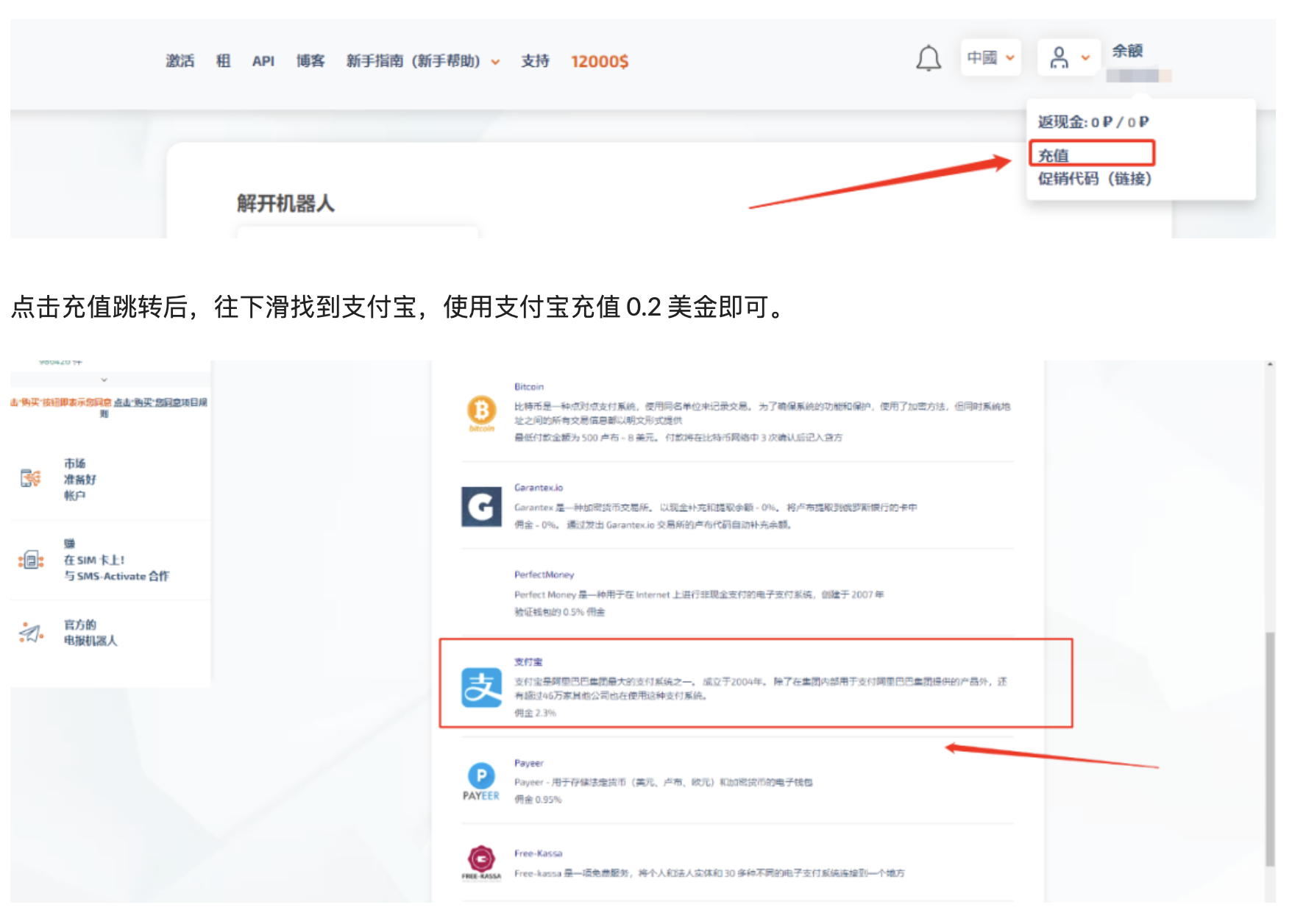
Task: Open the 支付宝 payment method title
Action: coord(528,662)
